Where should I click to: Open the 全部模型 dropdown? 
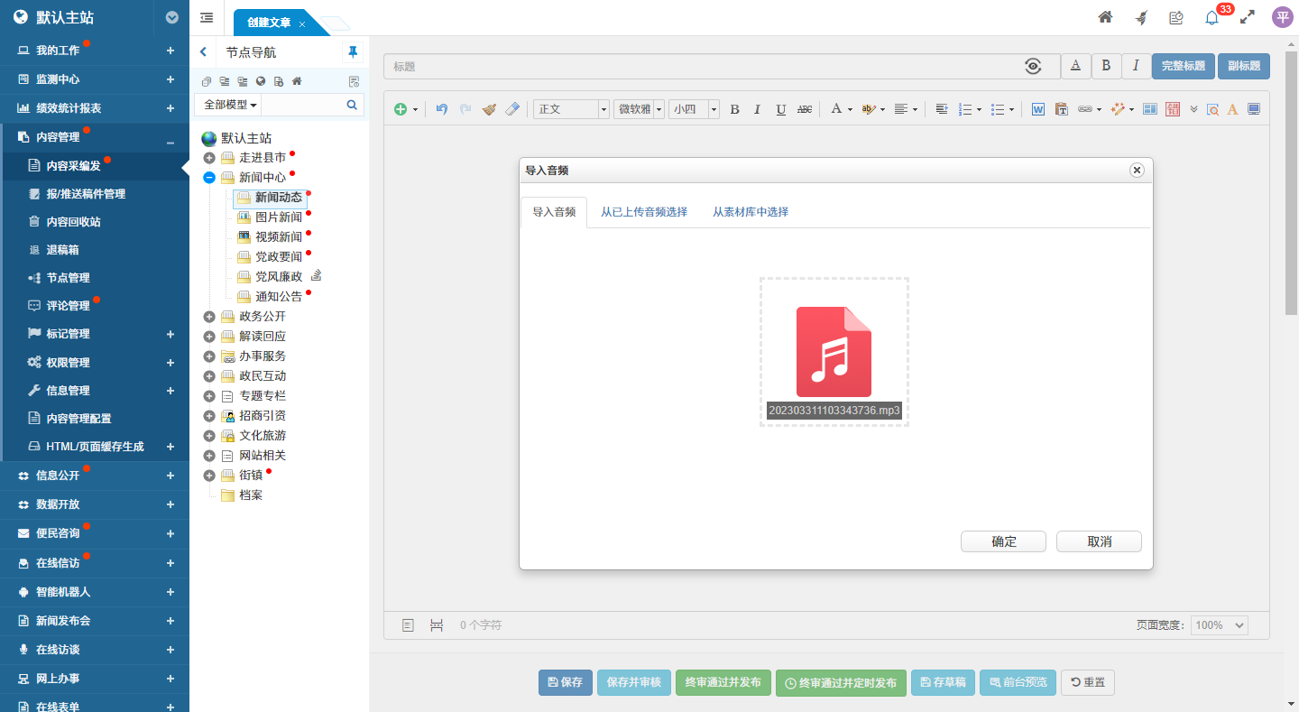point(230,105)
